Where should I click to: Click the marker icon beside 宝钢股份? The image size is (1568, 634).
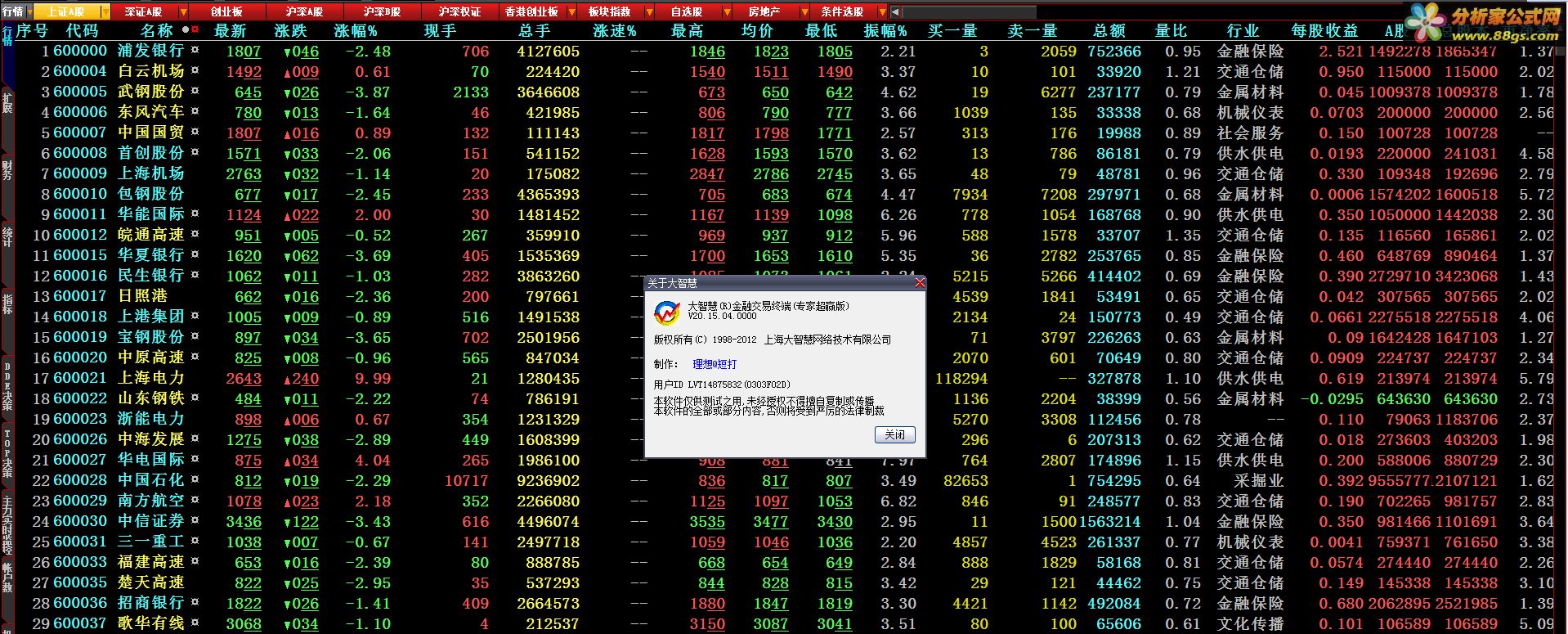pos(195,336)
